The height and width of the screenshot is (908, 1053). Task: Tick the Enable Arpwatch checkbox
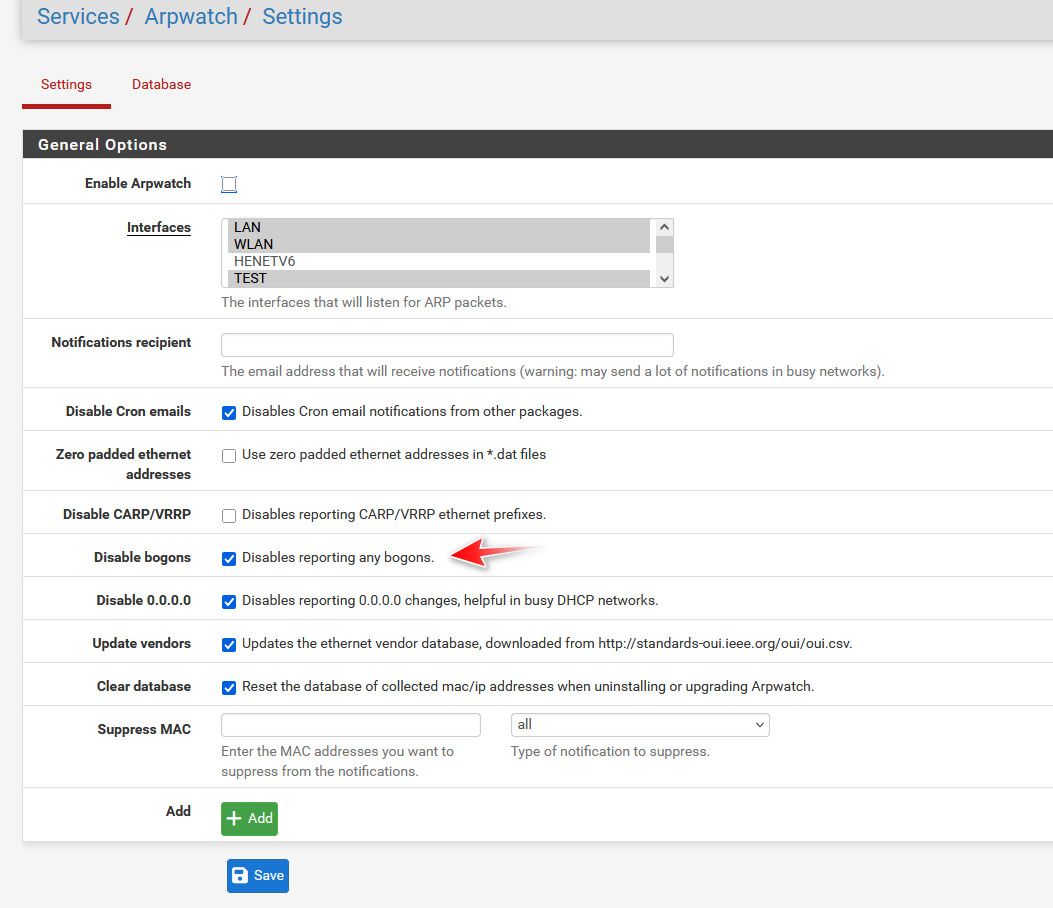pyautogui.click(x=229, y=184)
